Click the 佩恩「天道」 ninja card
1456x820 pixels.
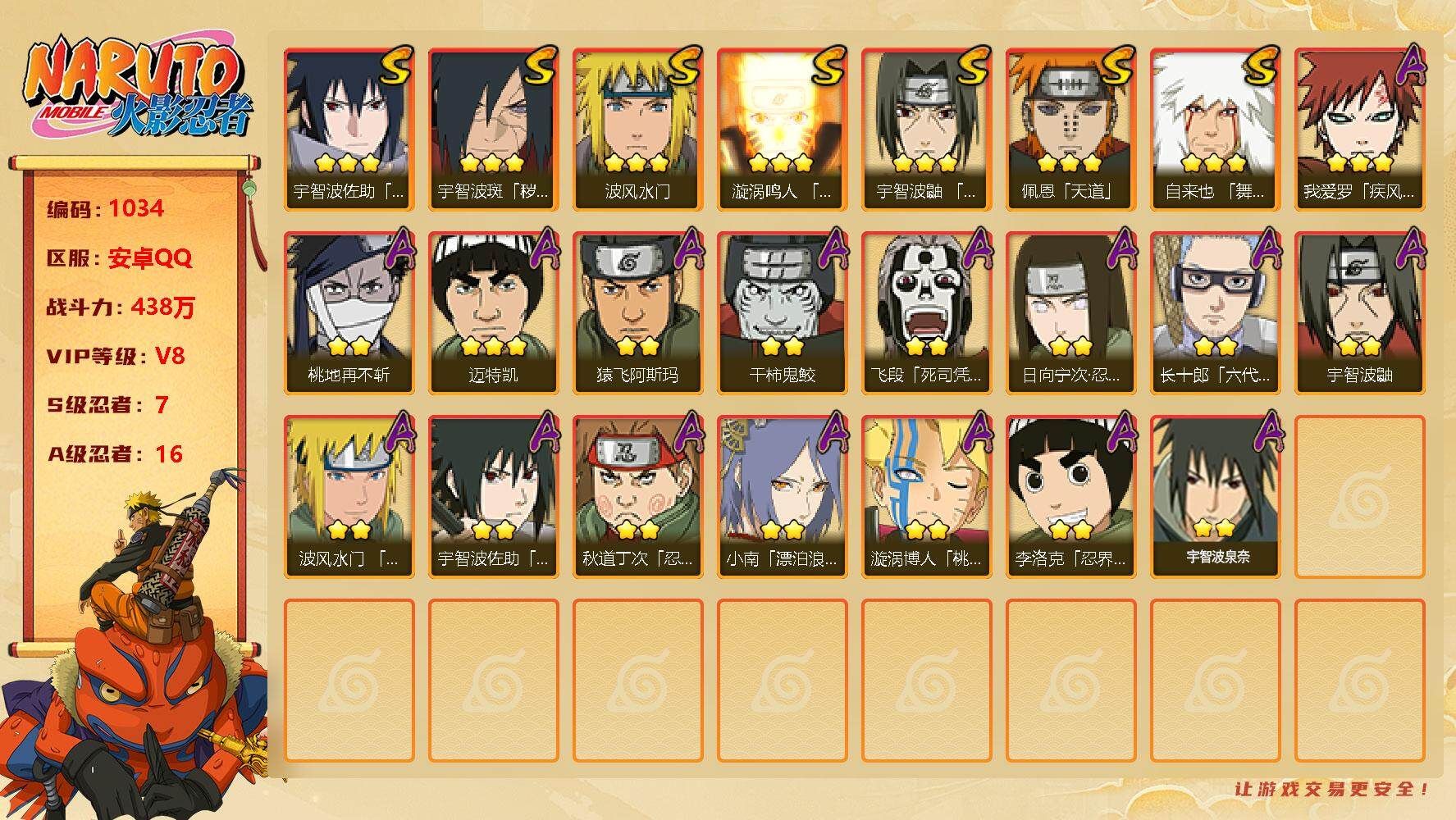click(1070, 130)
